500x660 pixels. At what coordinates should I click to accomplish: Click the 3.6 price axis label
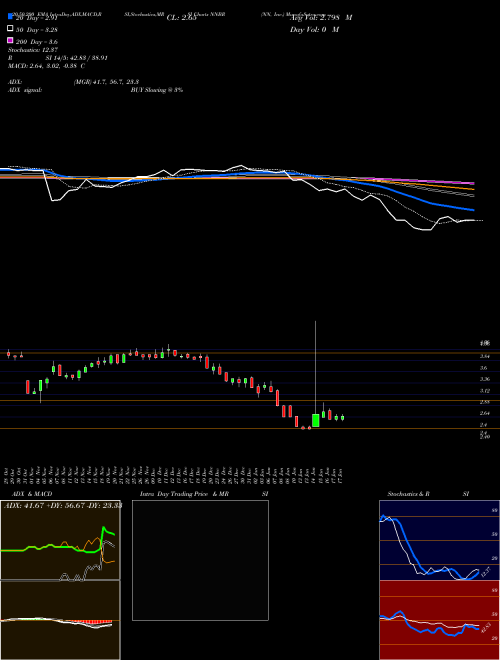[x=484, y=368]
